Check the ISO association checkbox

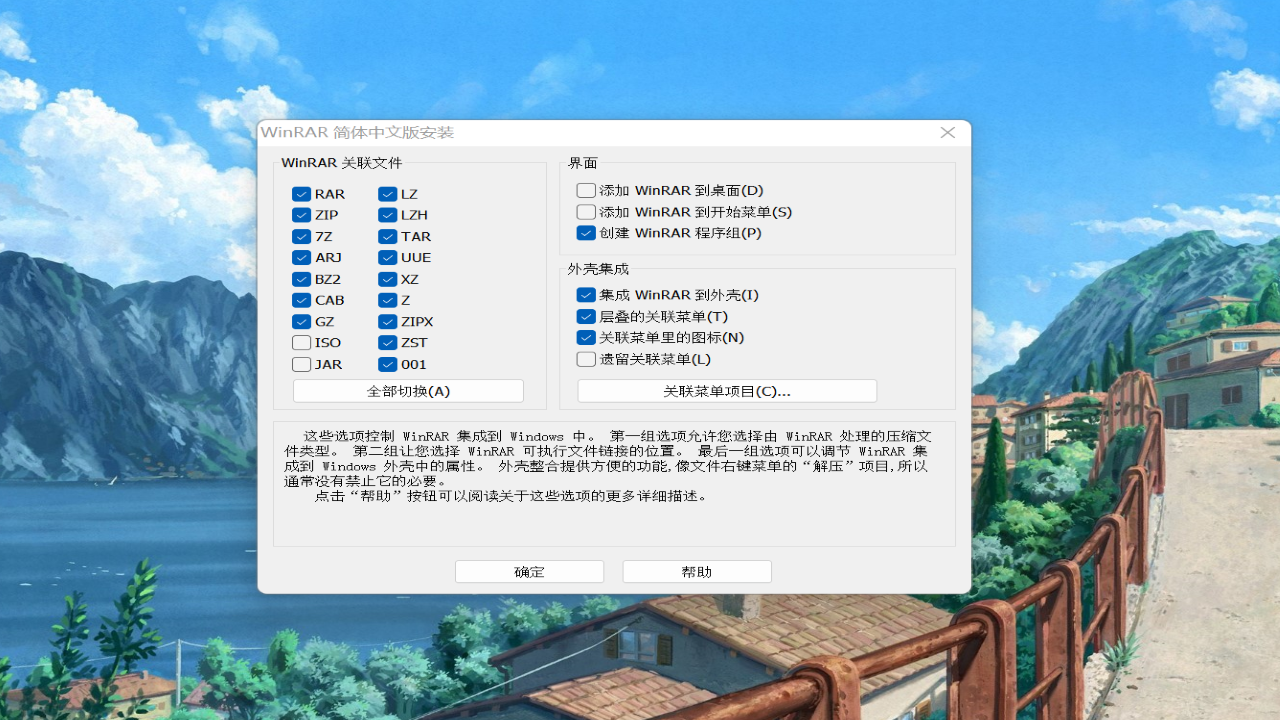(301, 342)
